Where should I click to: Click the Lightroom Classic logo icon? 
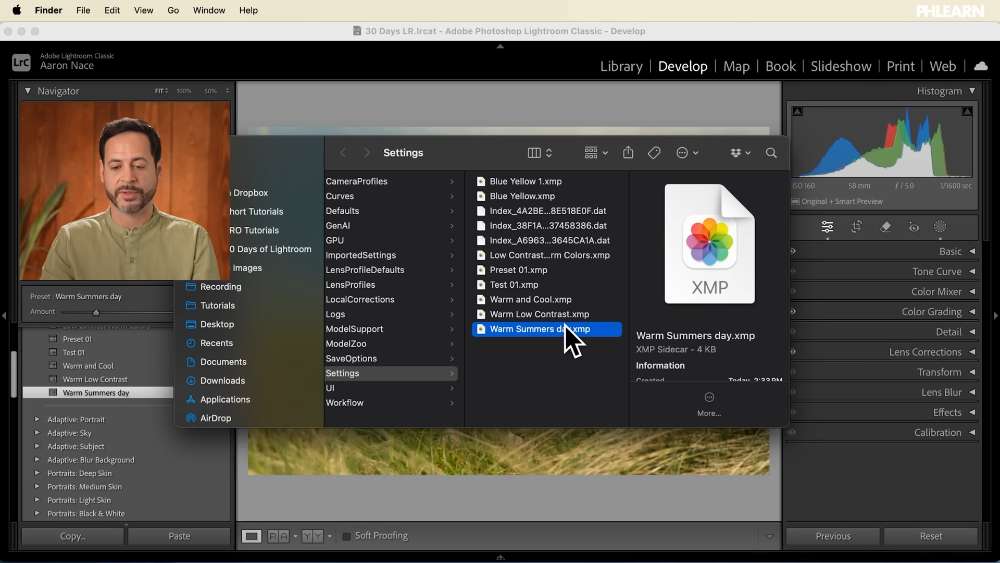pyautogui.click(x=21, y=62)
